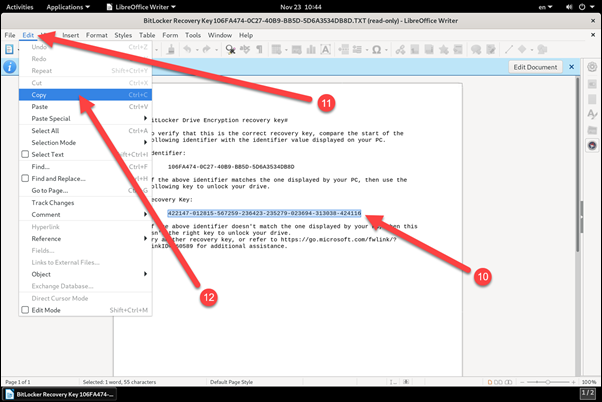Choose Go to Page in Edit menu
602x402 pixels.
(x=85, y=190)
